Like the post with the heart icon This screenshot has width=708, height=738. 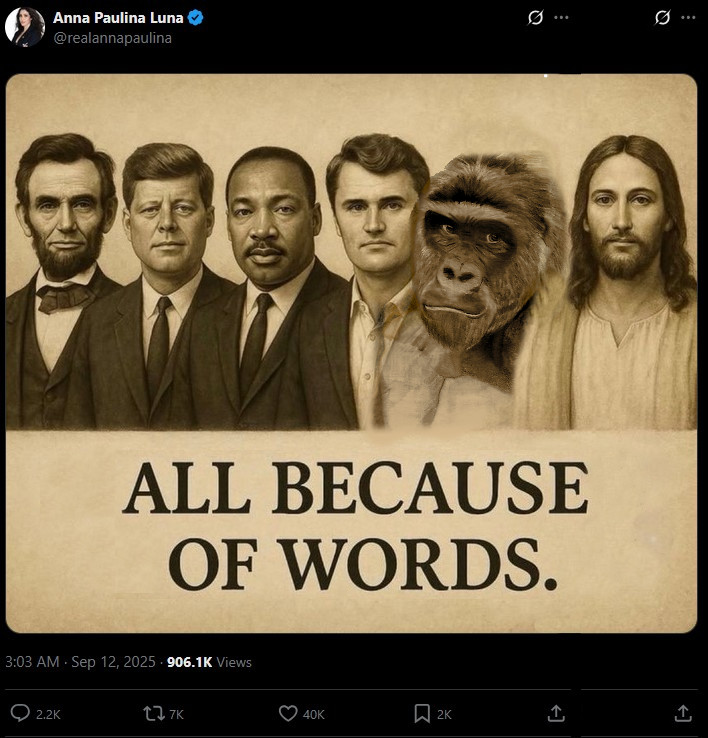[288, 713]
